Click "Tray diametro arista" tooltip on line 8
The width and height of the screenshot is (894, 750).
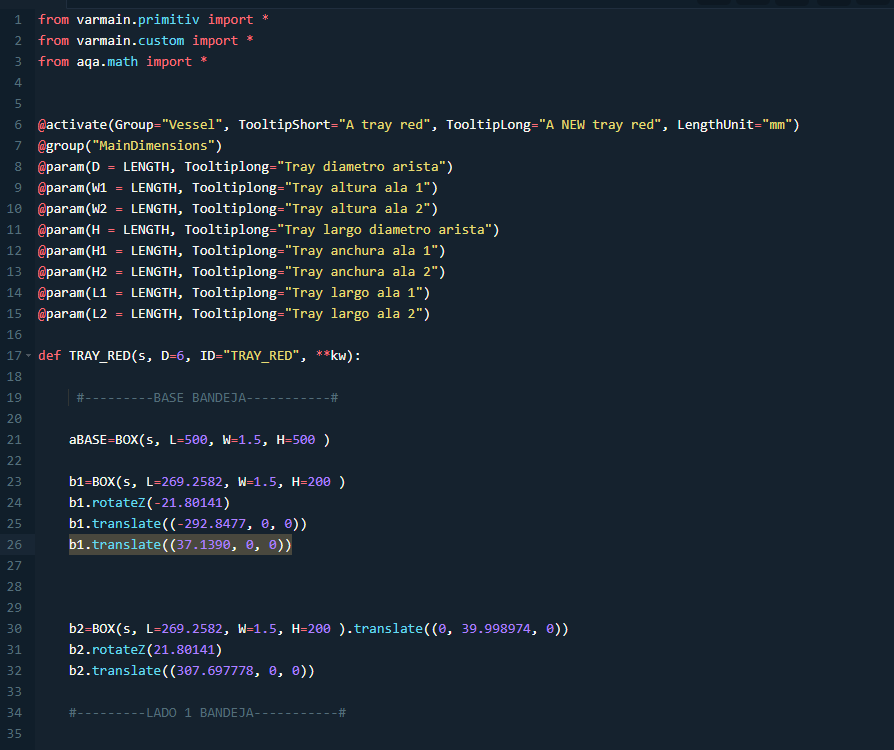(x=361, y=167)
